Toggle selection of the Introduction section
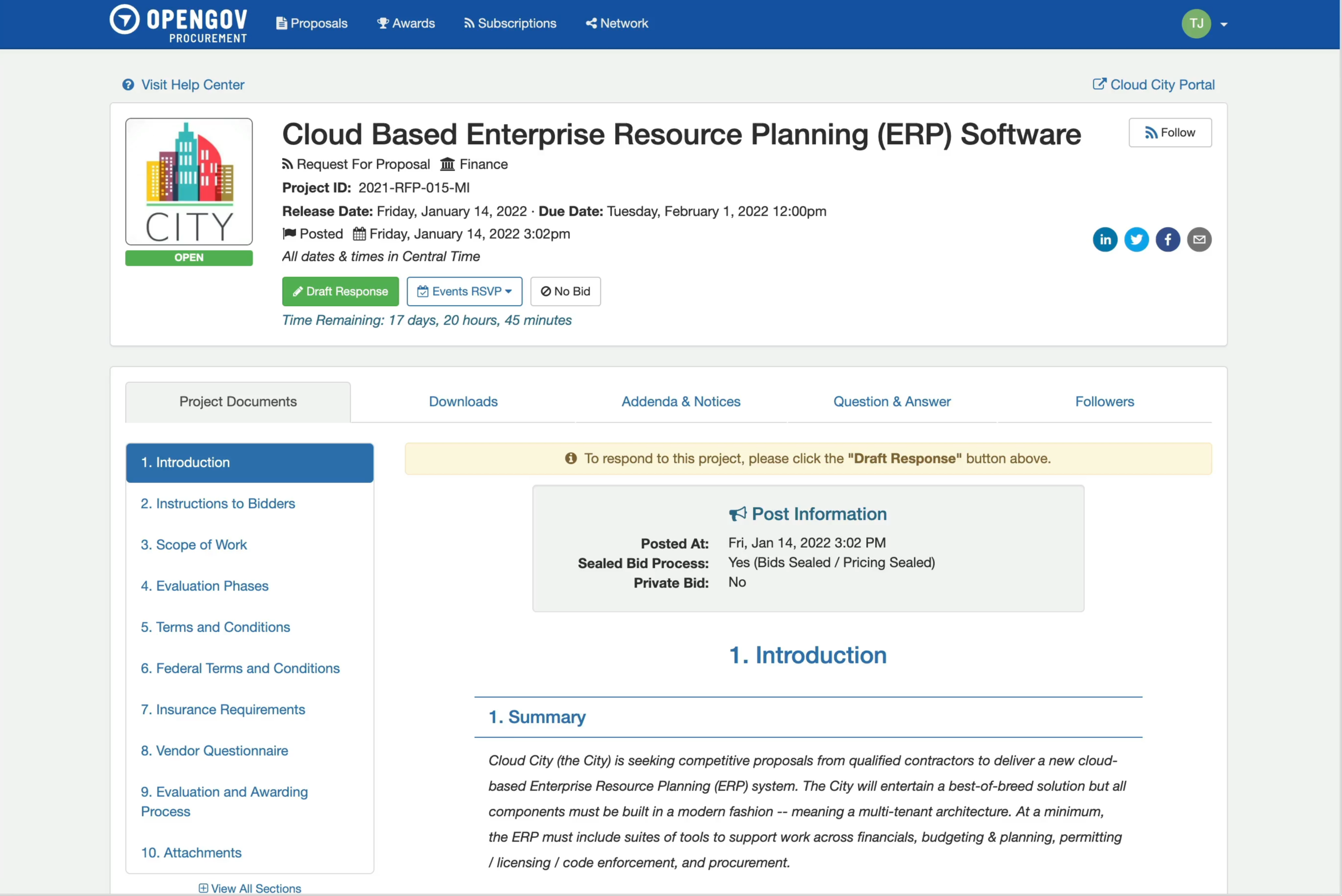Screen dimensions: 1342x896 pyautogui.click(x=249, y=462)
